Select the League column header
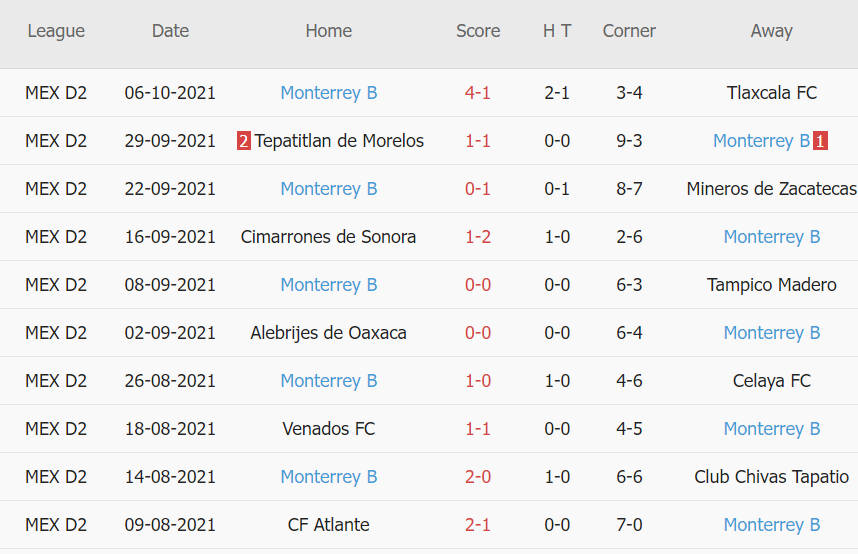858x554 pixels. click(x=56, y=31)
